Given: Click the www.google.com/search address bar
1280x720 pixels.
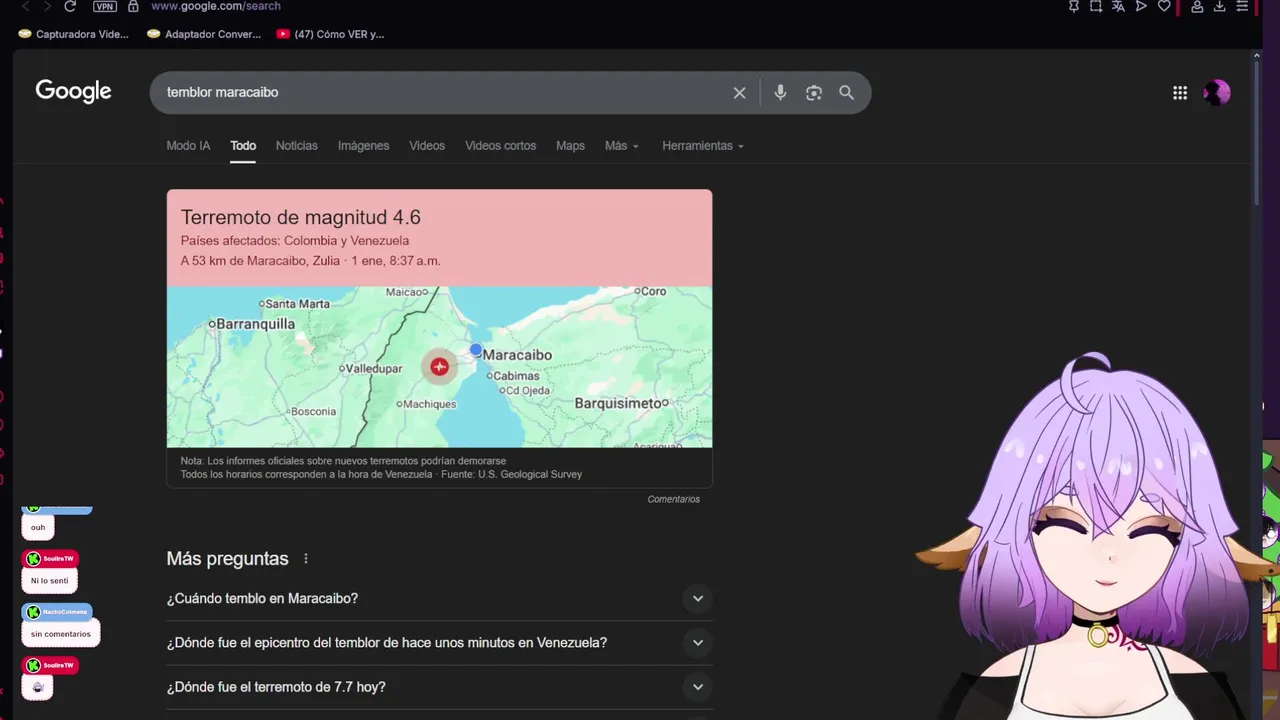Looking at the screenshot, I should pyautogui.click(x=215, y=6).
